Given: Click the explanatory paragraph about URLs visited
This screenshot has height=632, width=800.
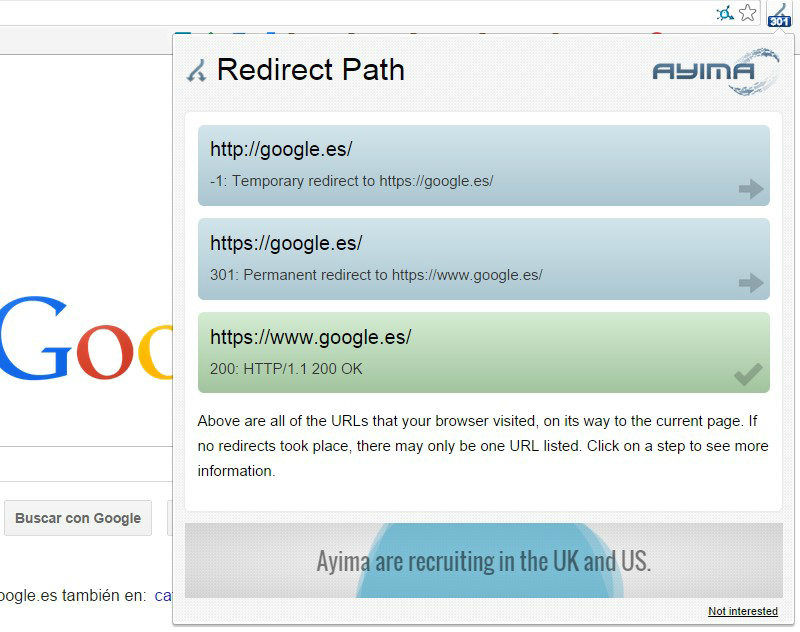Looking at the screenshot, I should coord(483,446).
